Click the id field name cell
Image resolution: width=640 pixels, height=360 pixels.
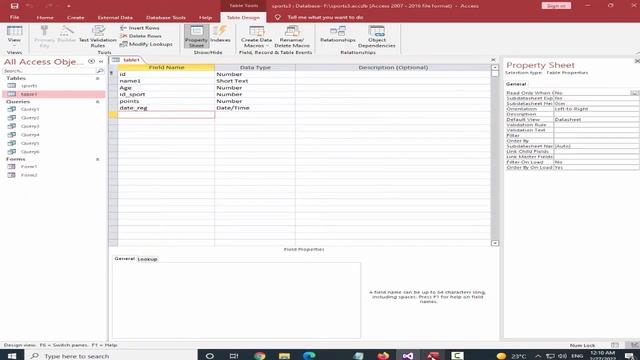[166, 74]
